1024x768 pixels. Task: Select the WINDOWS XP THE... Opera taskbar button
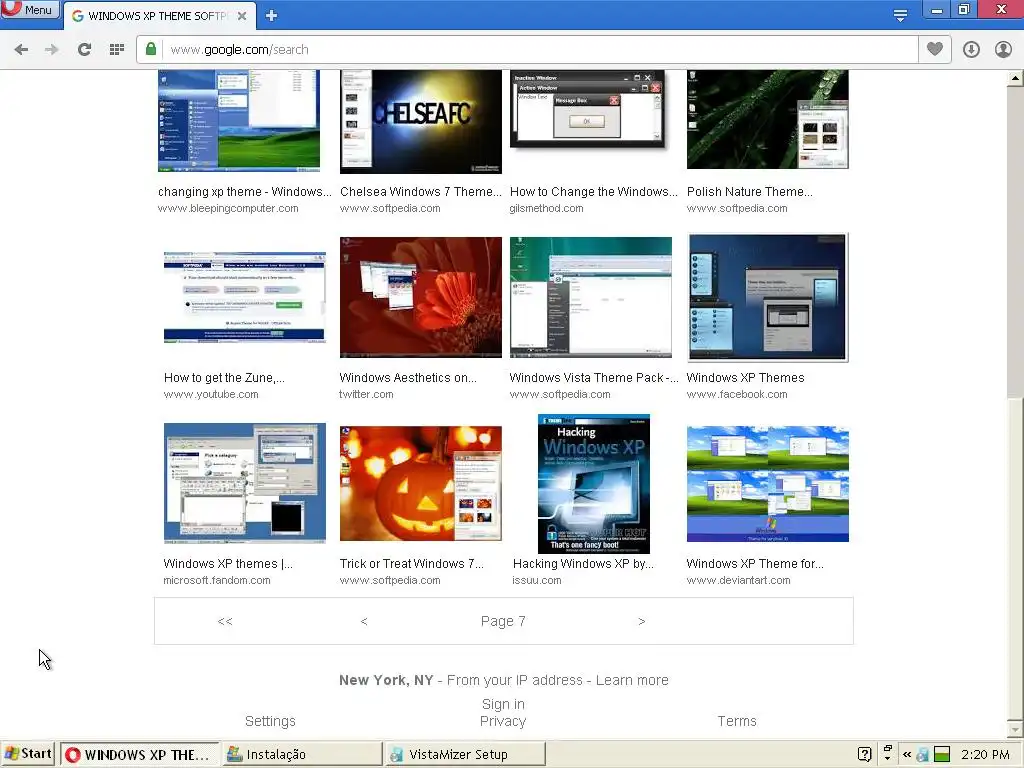(x=140, y=754)
